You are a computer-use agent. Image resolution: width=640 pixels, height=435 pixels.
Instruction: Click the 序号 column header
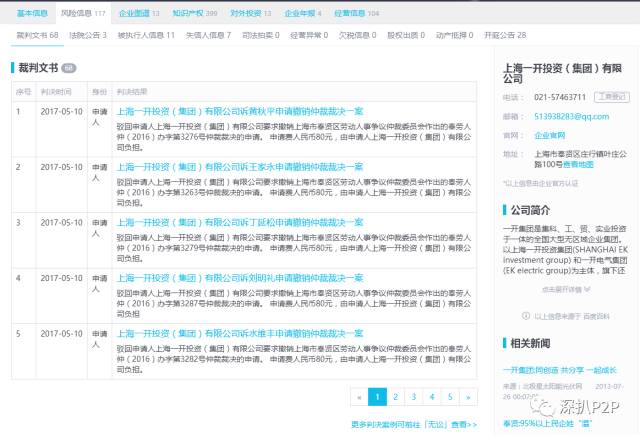(x=24, y=92)
